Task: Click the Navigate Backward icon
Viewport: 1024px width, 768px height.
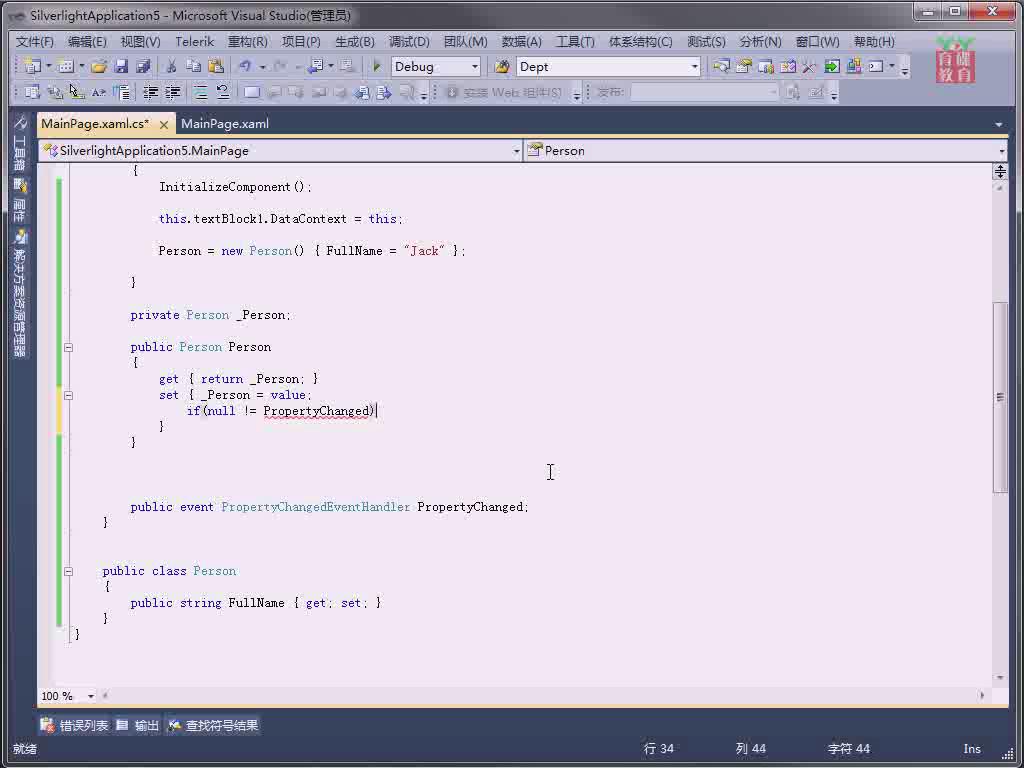Action: click(x=315, y=66)
